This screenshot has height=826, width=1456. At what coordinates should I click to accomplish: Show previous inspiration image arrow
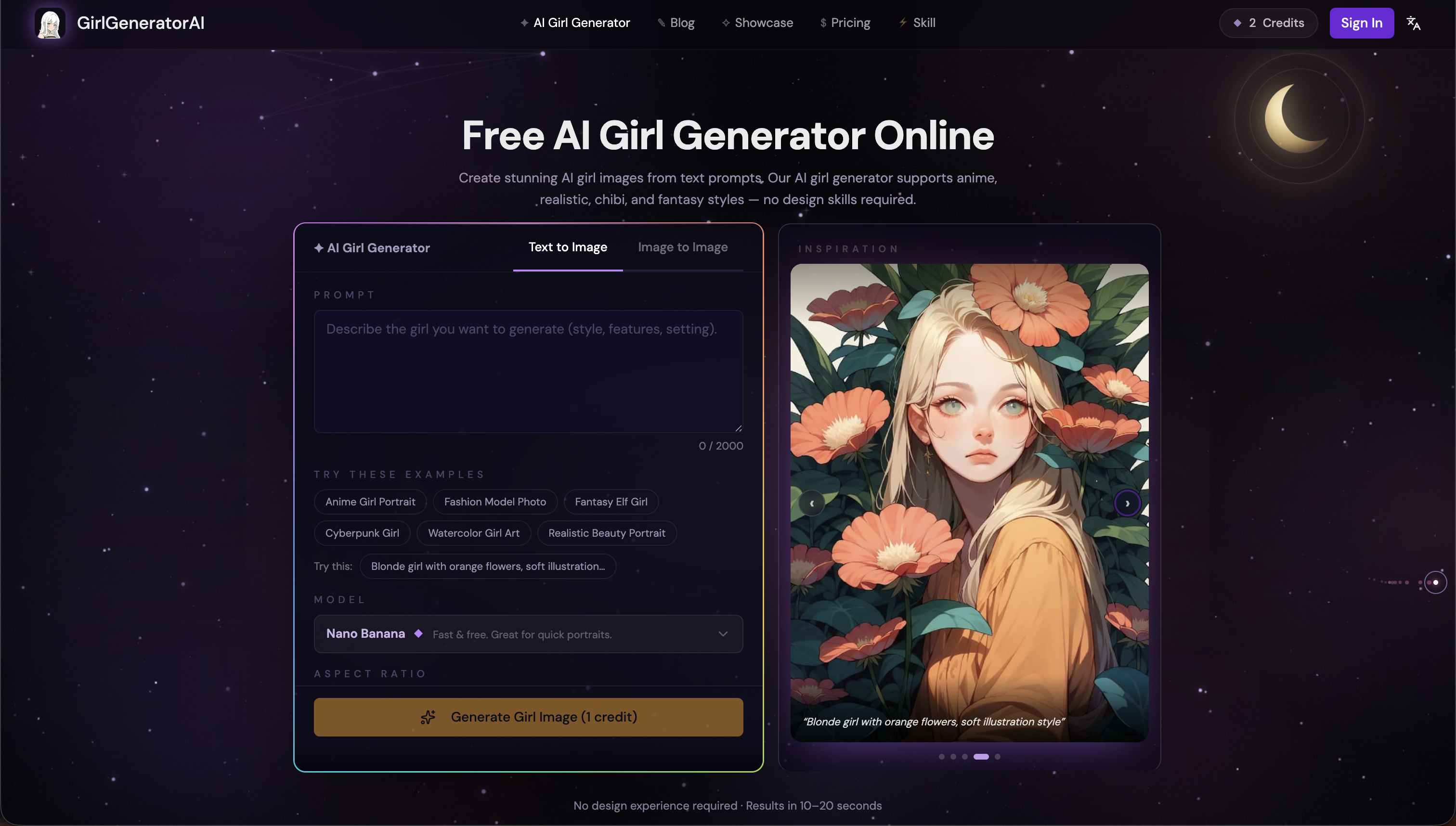[x=811, y=503]
